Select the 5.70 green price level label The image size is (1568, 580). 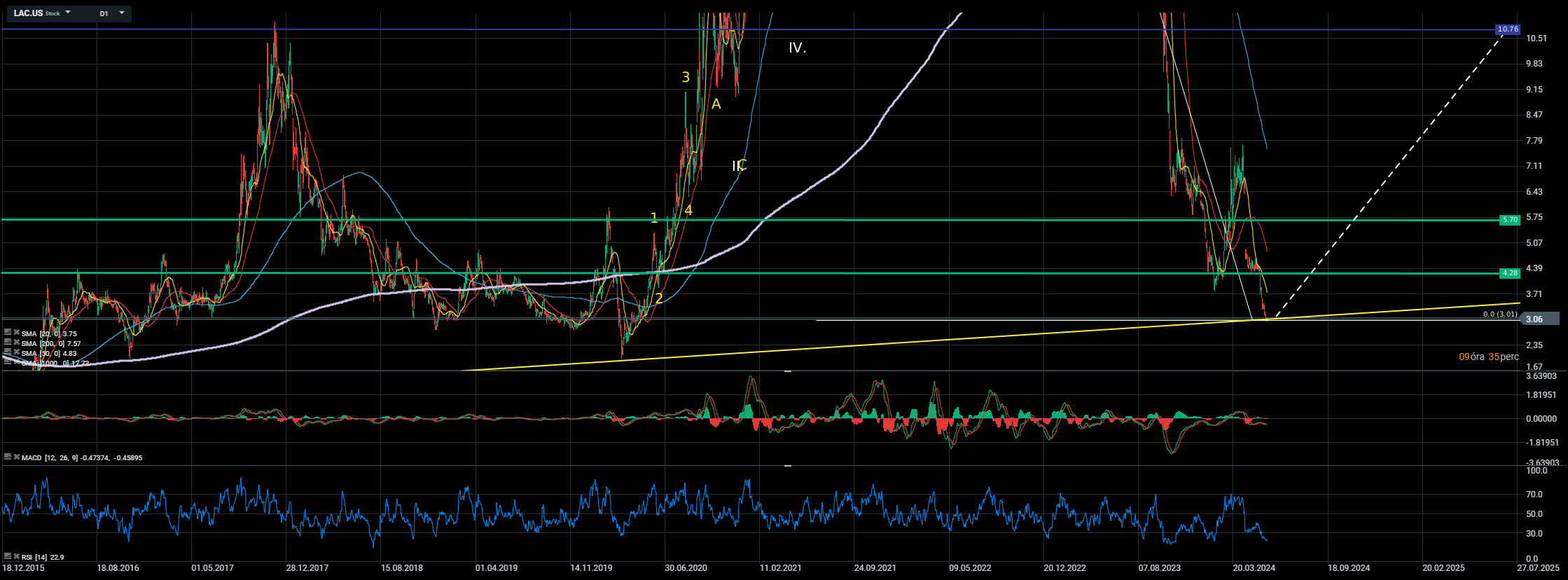(1509, 220)
